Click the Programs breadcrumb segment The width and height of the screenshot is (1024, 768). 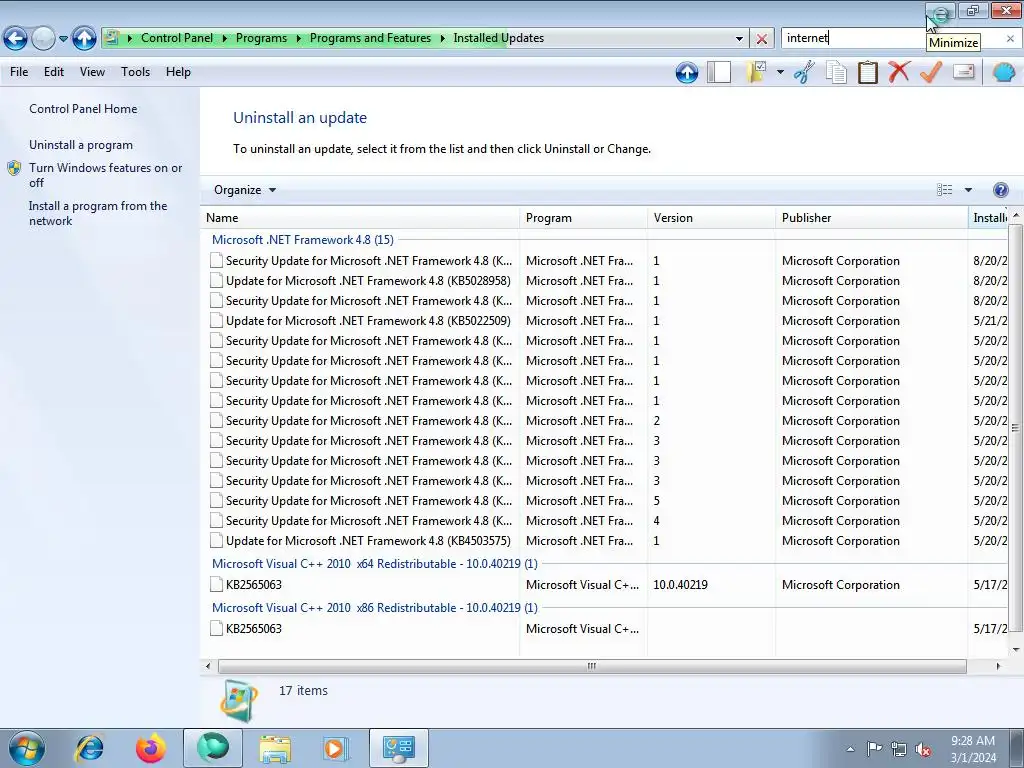pyautogui.click(x=261, y=39)
